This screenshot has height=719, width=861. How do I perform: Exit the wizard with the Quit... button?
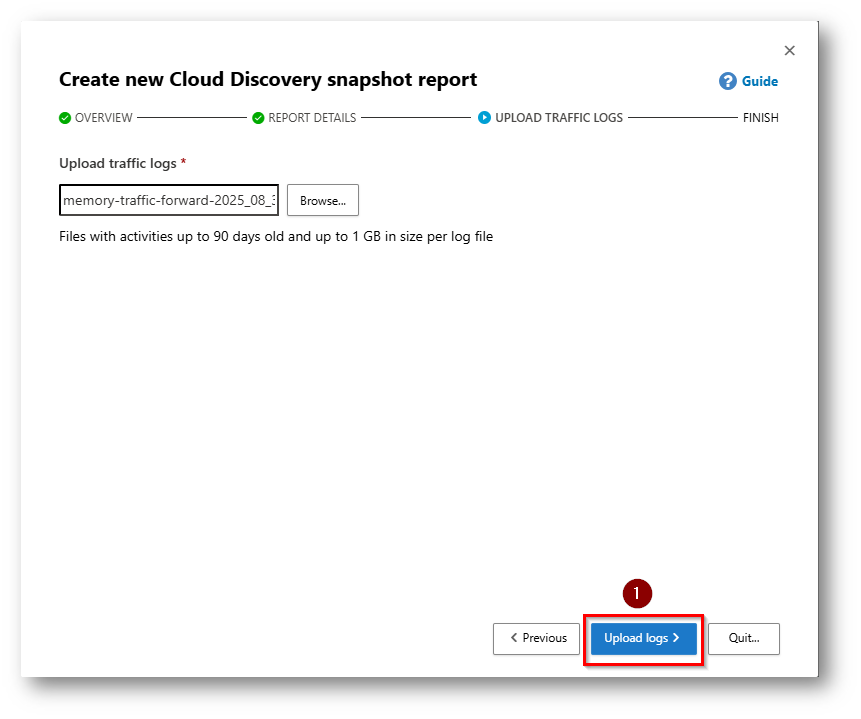click(x=743, y=638)
